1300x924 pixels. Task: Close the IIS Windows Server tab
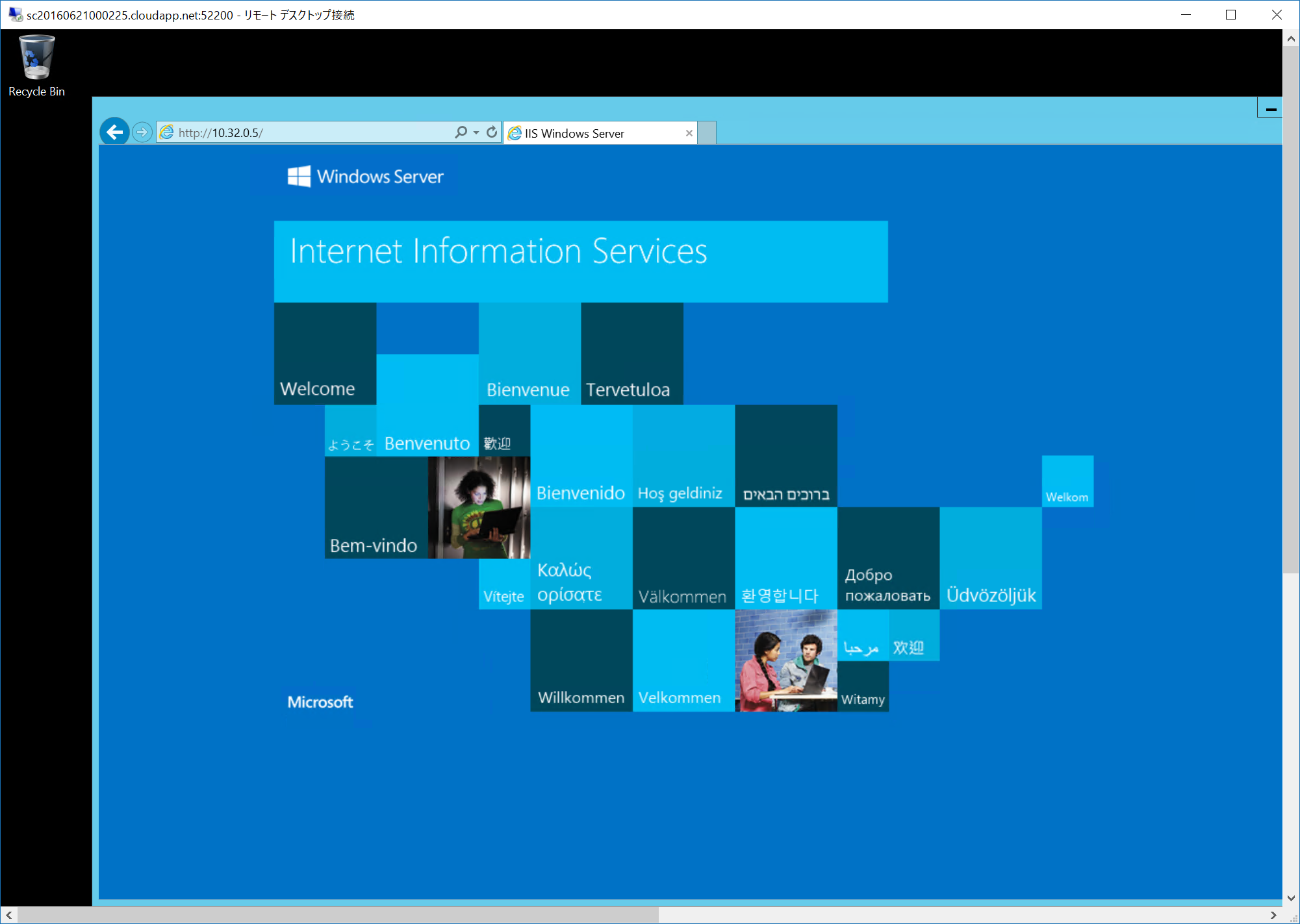pyautogui.click(x=689, y=133)
